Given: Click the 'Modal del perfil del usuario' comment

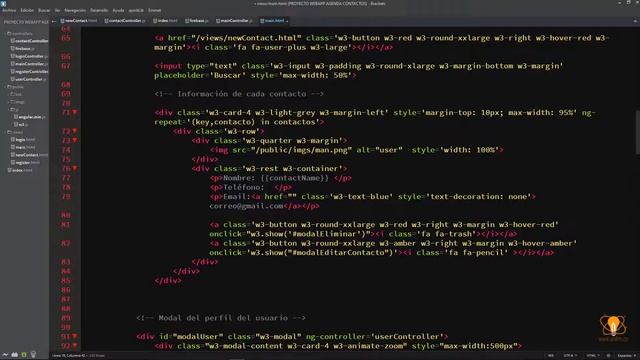Looking at the screenshot, I should 221,318.
